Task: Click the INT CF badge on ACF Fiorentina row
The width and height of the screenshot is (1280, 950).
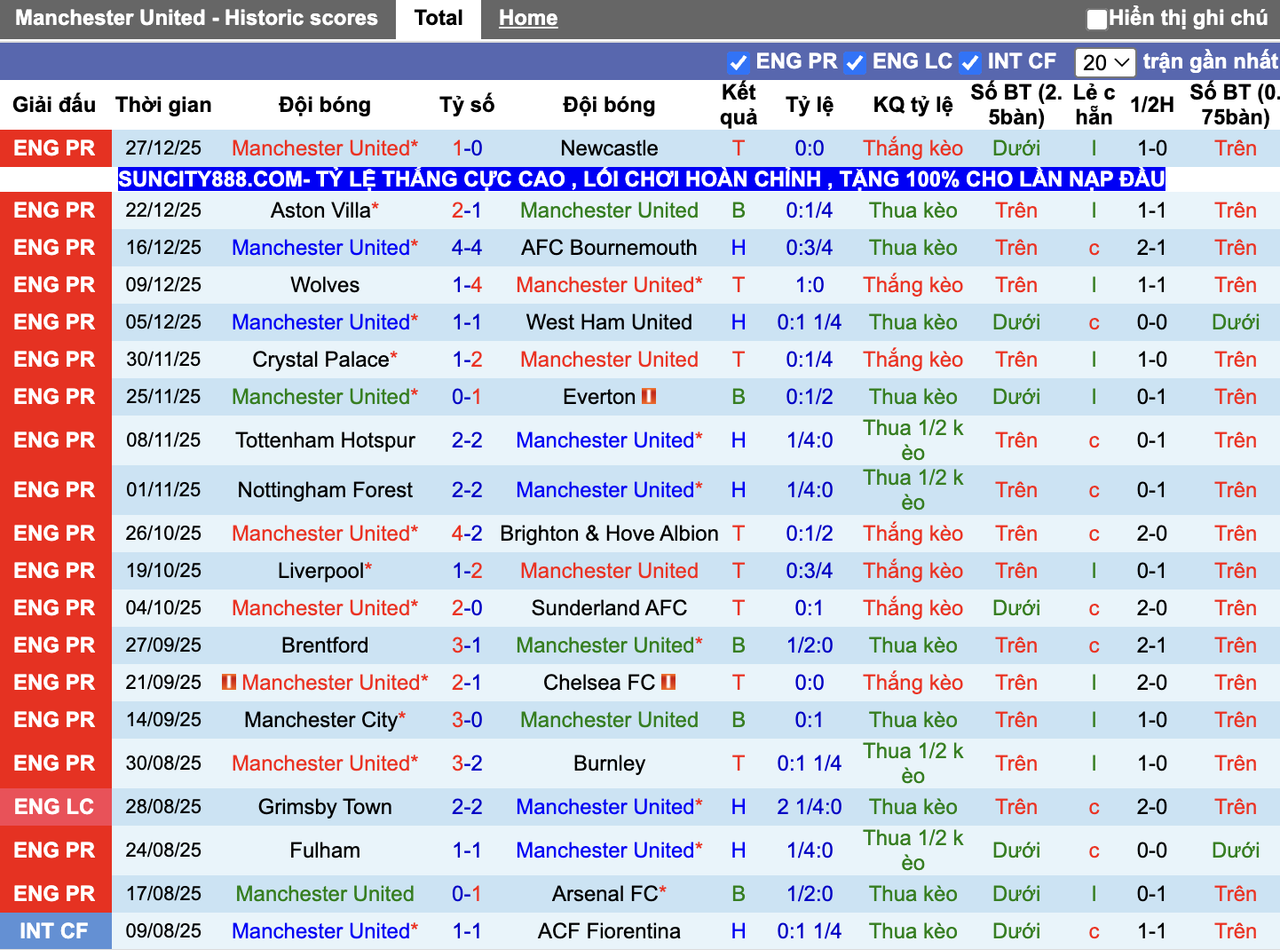Action: [x=56, y=931]
